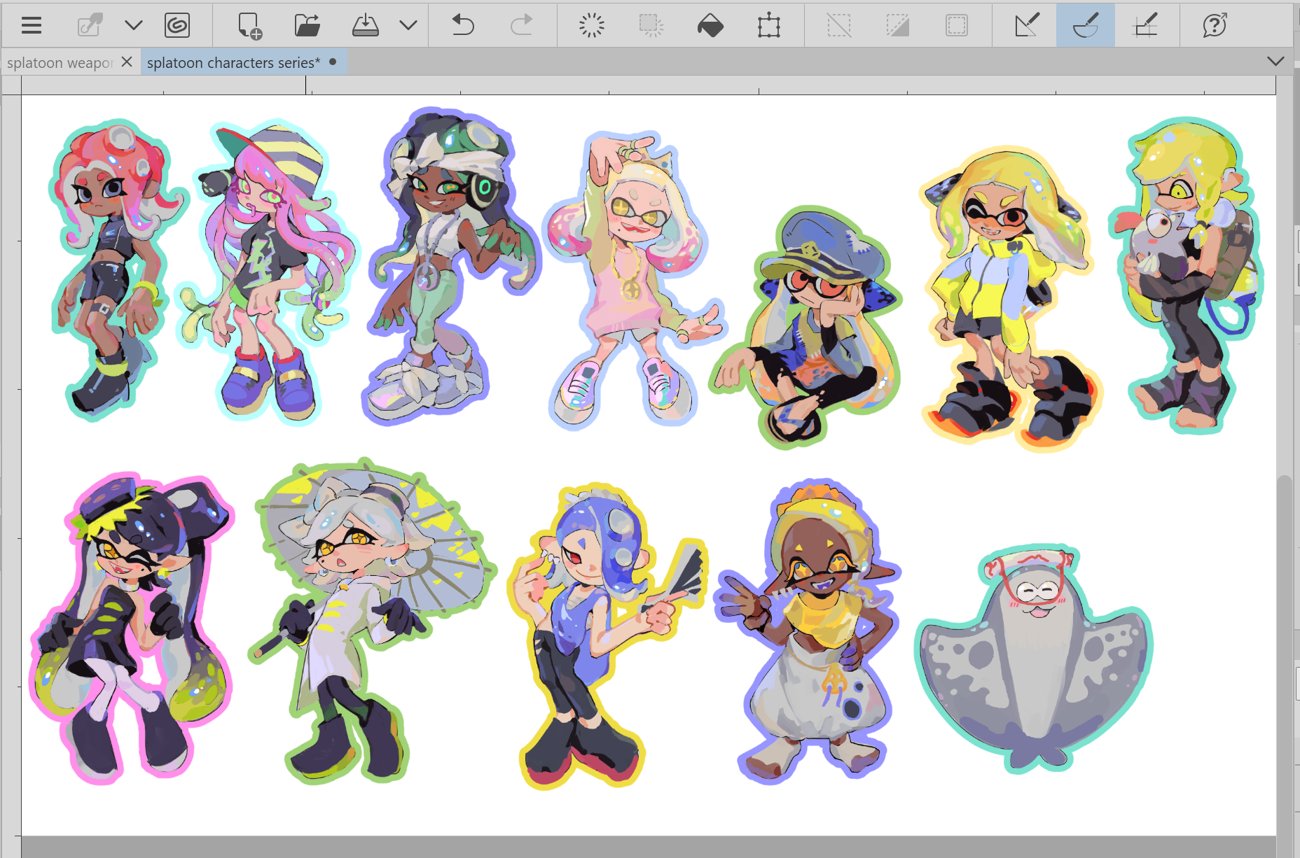Open CLIP STUDIO launcher spiral icon

[x=177, y=25]
